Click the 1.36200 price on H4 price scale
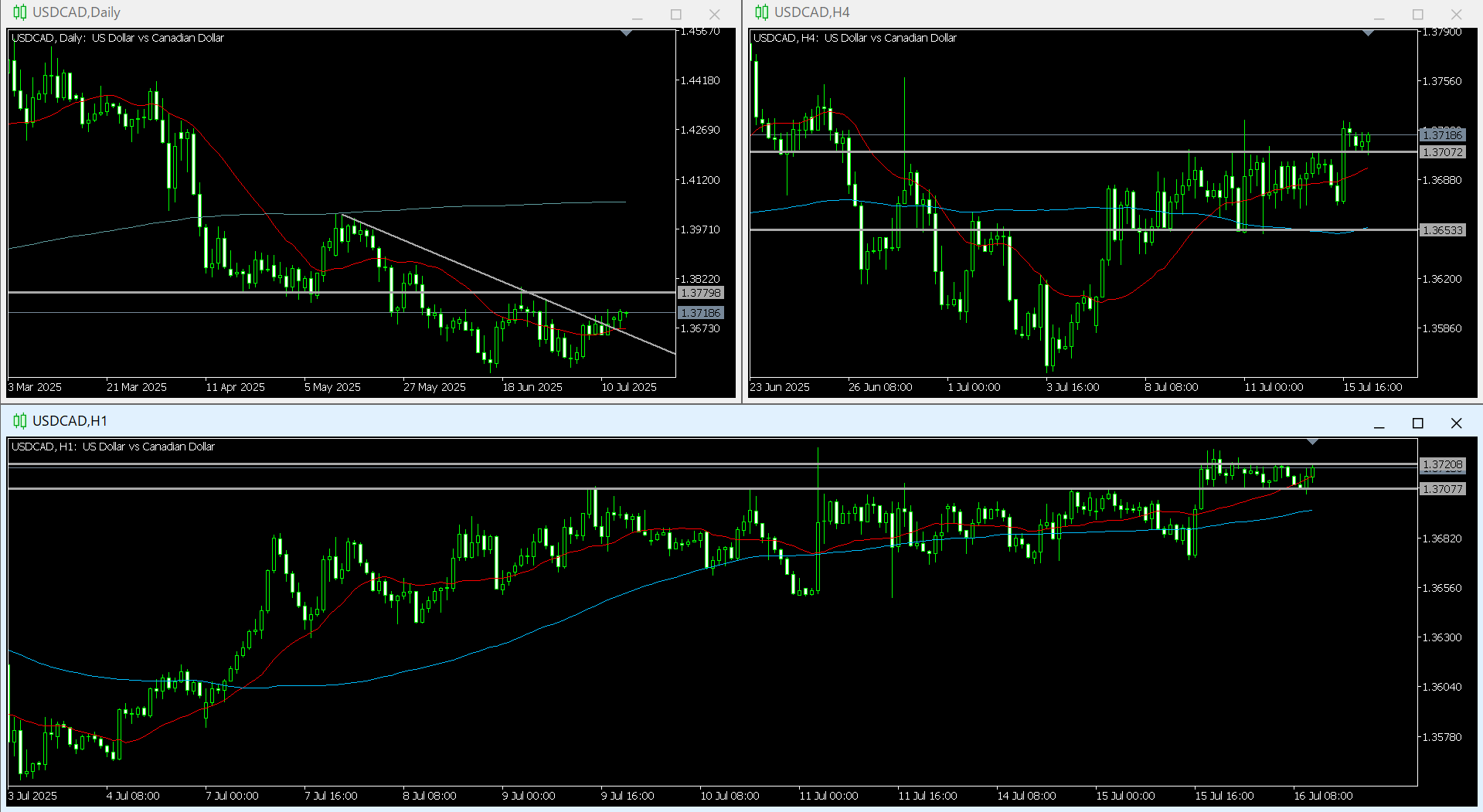 coord(1442,279)
